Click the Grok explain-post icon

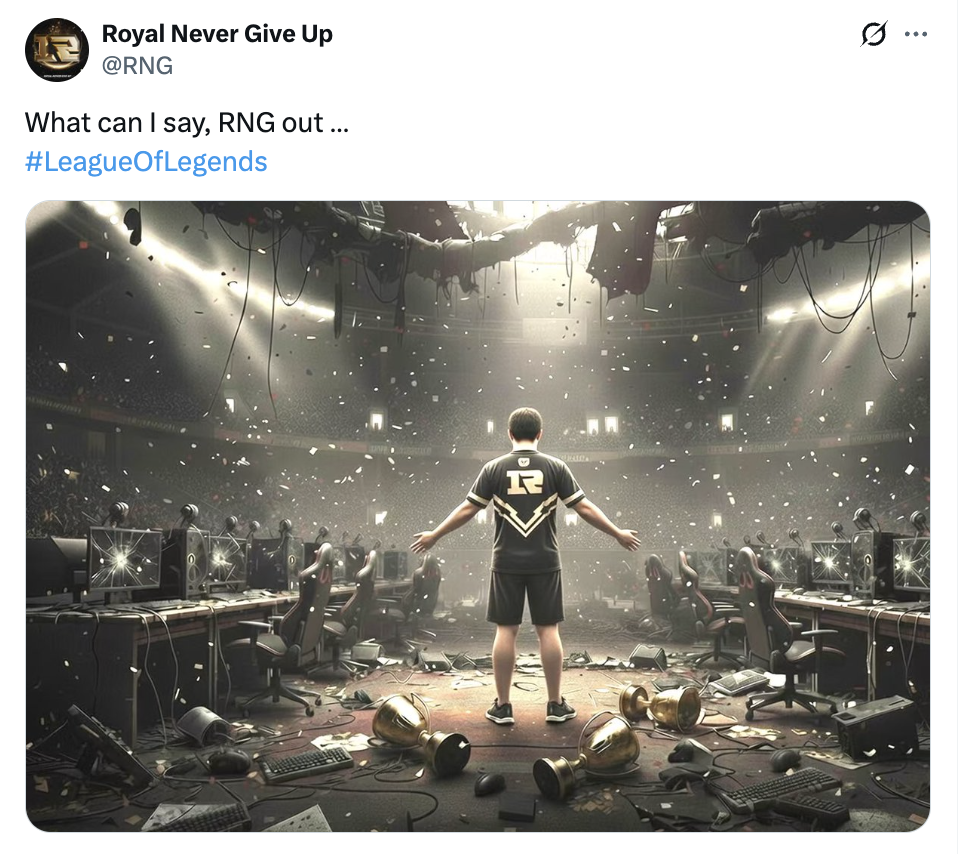[x=873, y=34]
